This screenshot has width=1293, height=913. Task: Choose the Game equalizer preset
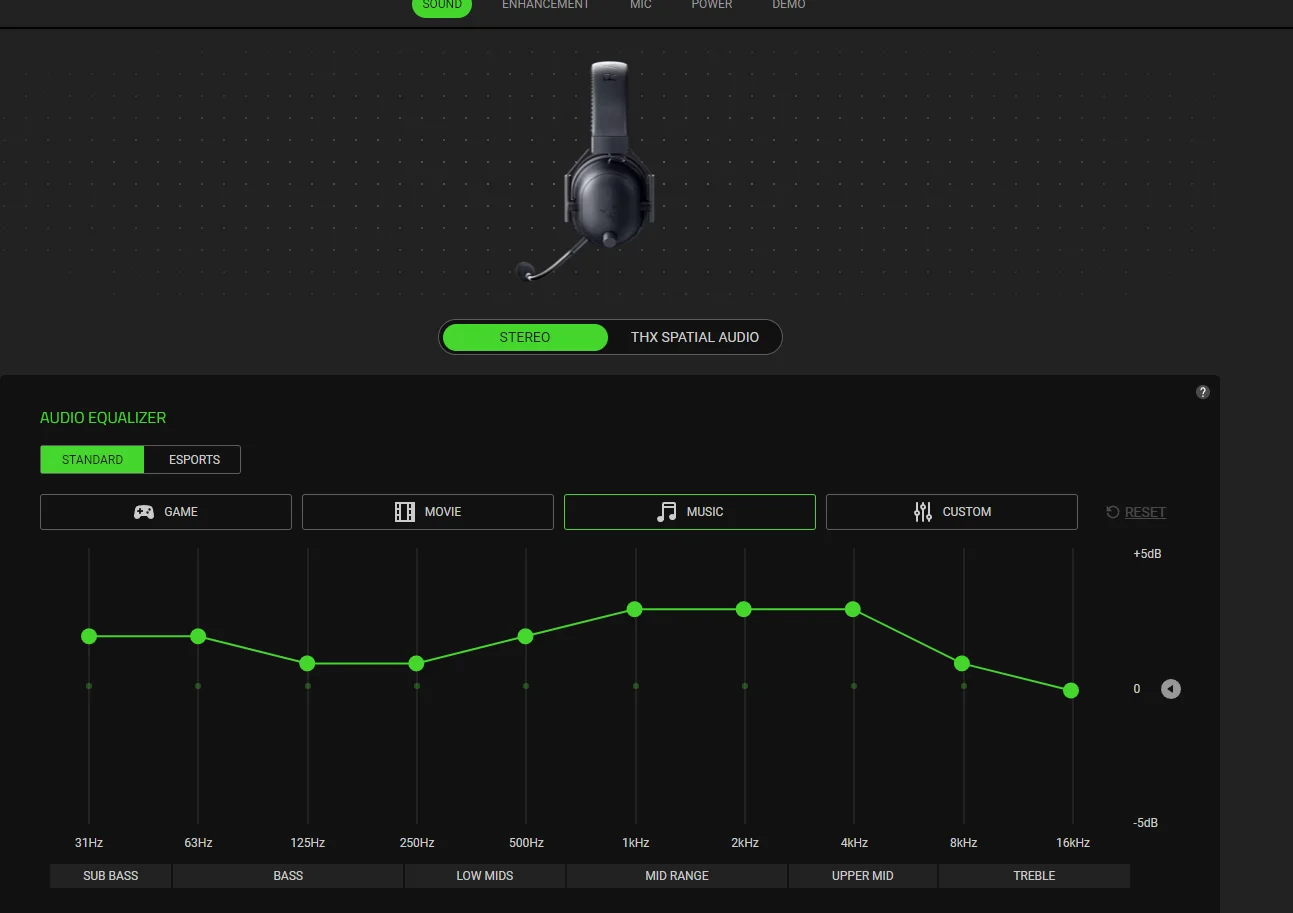point(166,512)
